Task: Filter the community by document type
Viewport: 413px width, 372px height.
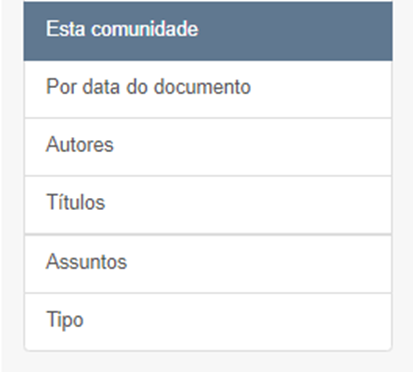Action: click(x=208, y=322)
